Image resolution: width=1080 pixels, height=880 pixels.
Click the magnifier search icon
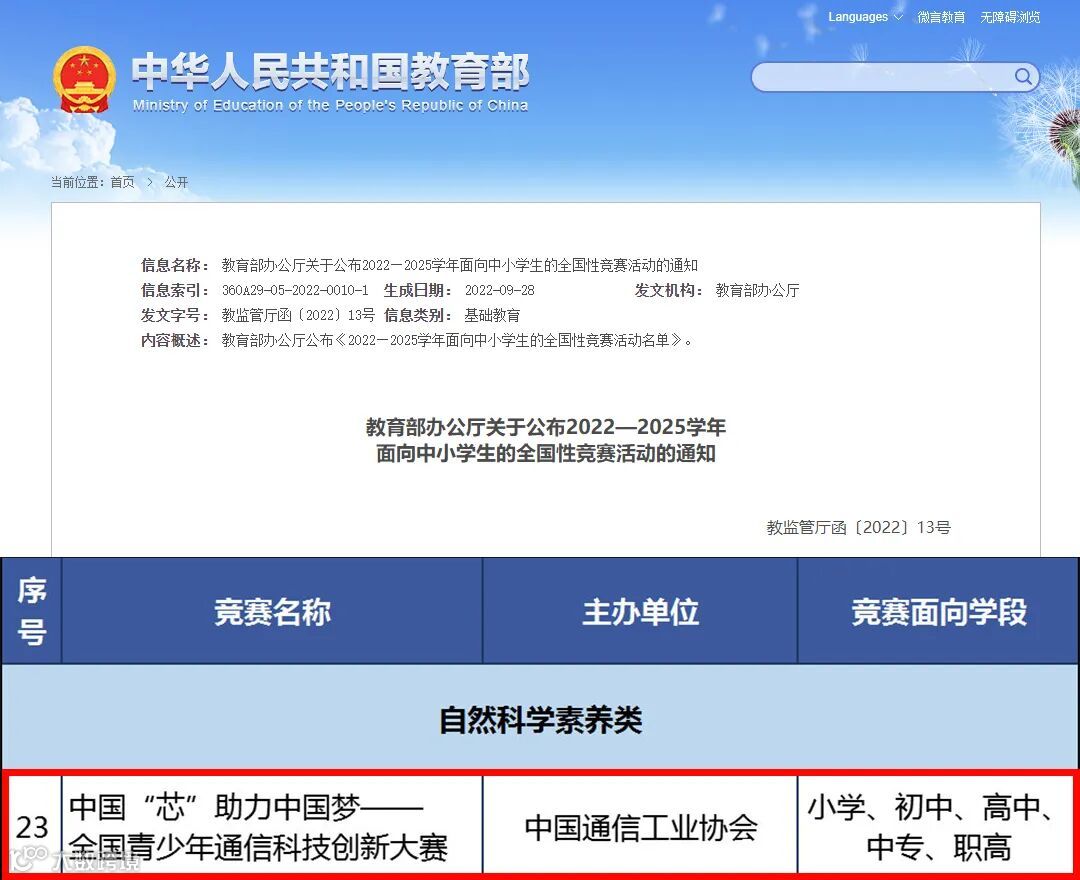click(x=1024, y=76)
